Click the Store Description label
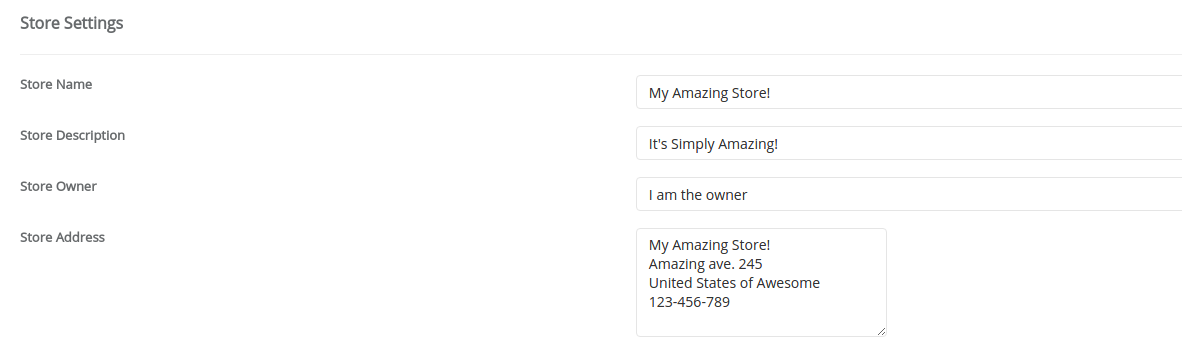1182x360 pixels. pos(72,136)
